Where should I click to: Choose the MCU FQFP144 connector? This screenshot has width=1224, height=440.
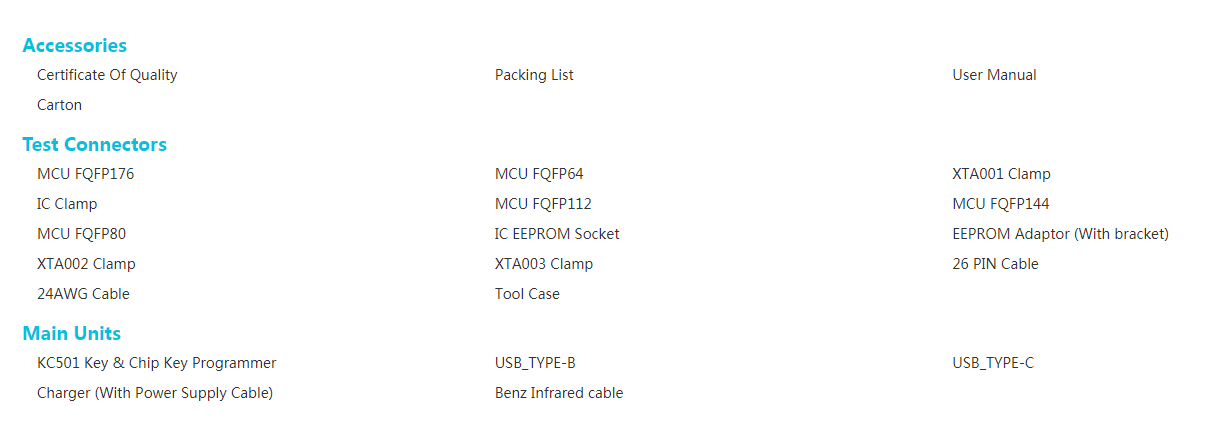click(x=1001, y=204)
